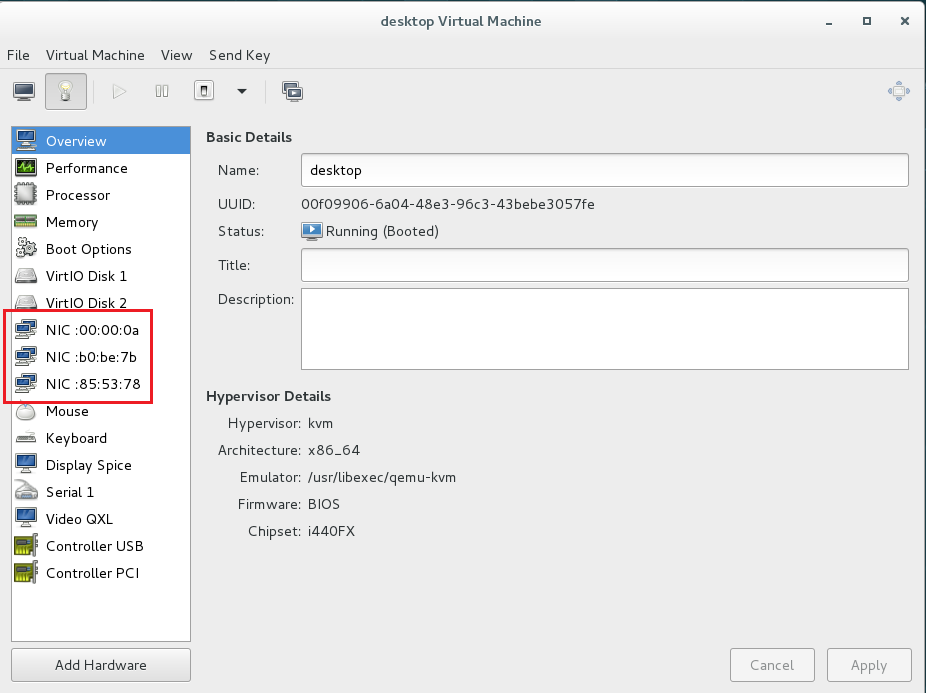This screenshot has height=693, width=926.
Task: Open the shutdown options dropdown arrow
Action: [242, 92]
